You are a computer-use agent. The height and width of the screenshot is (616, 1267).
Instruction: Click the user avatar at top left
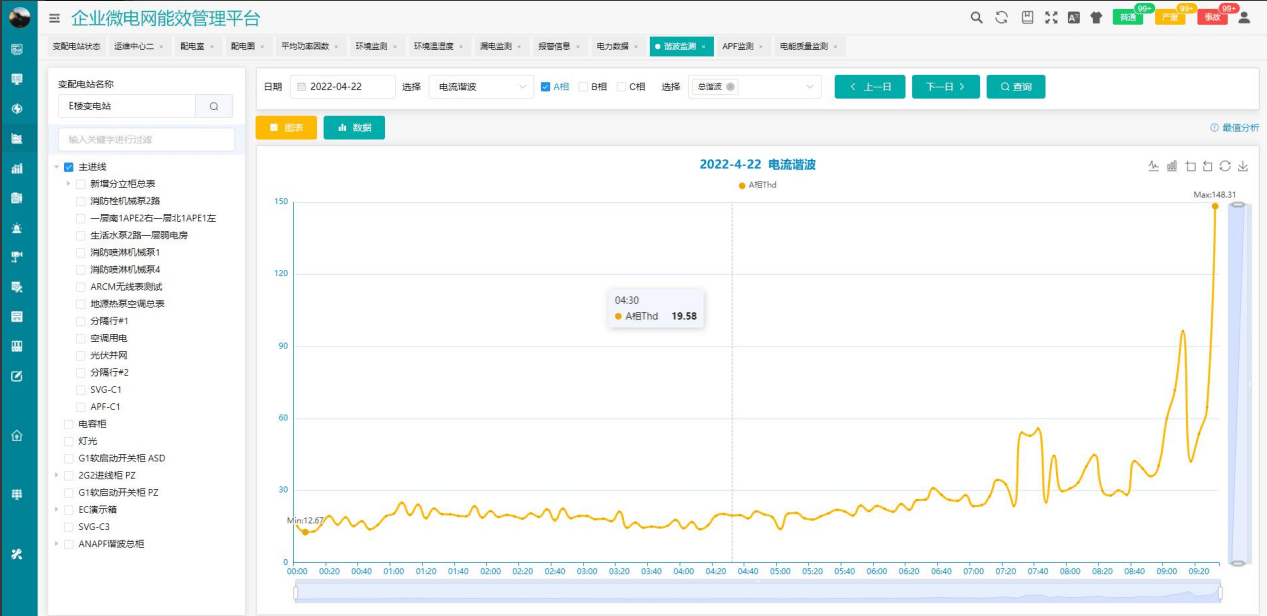tap(19, 17)
